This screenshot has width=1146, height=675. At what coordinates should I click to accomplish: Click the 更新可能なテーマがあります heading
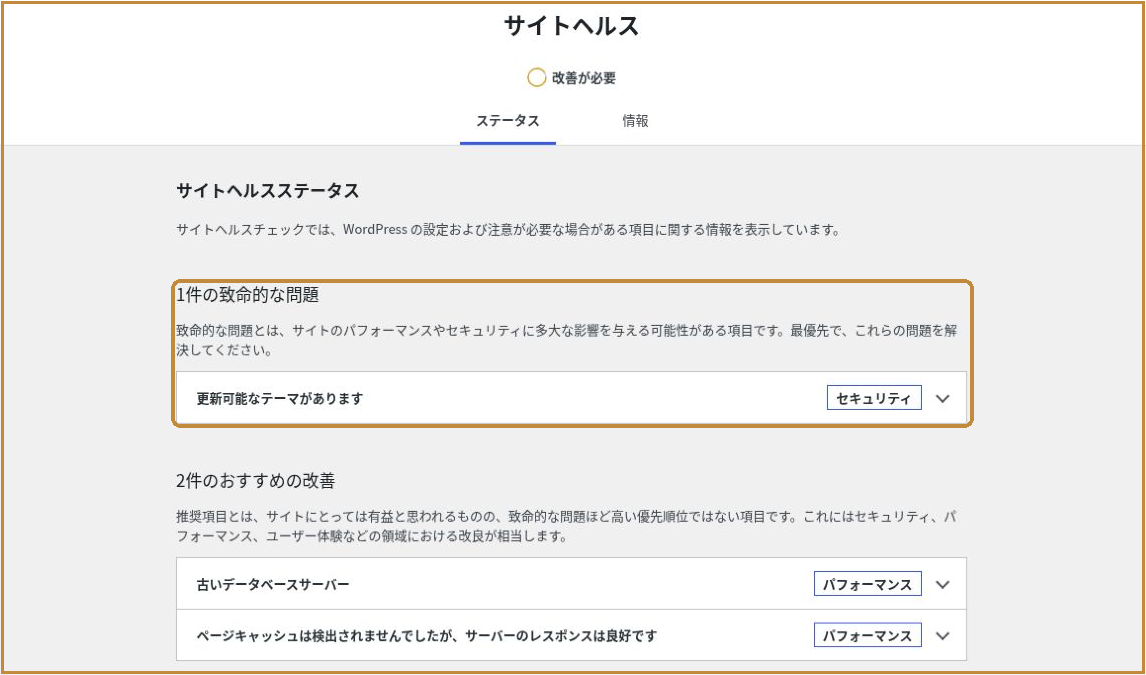tap(280, 399)
